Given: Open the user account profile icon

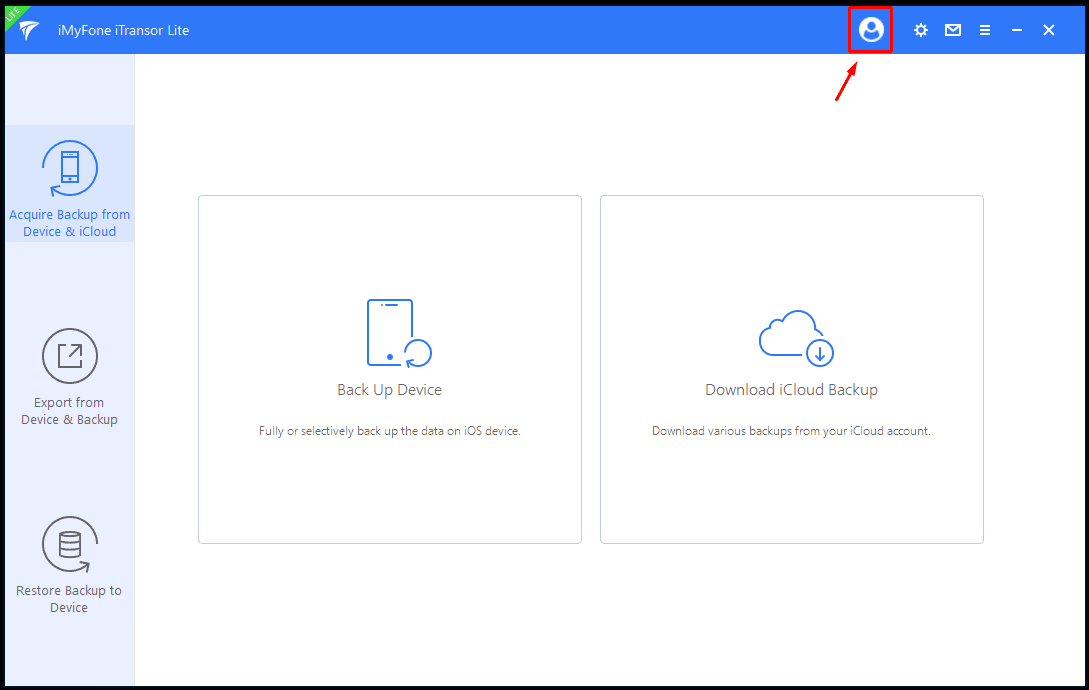Looking at the screenshot, I should tap(871, 30).
